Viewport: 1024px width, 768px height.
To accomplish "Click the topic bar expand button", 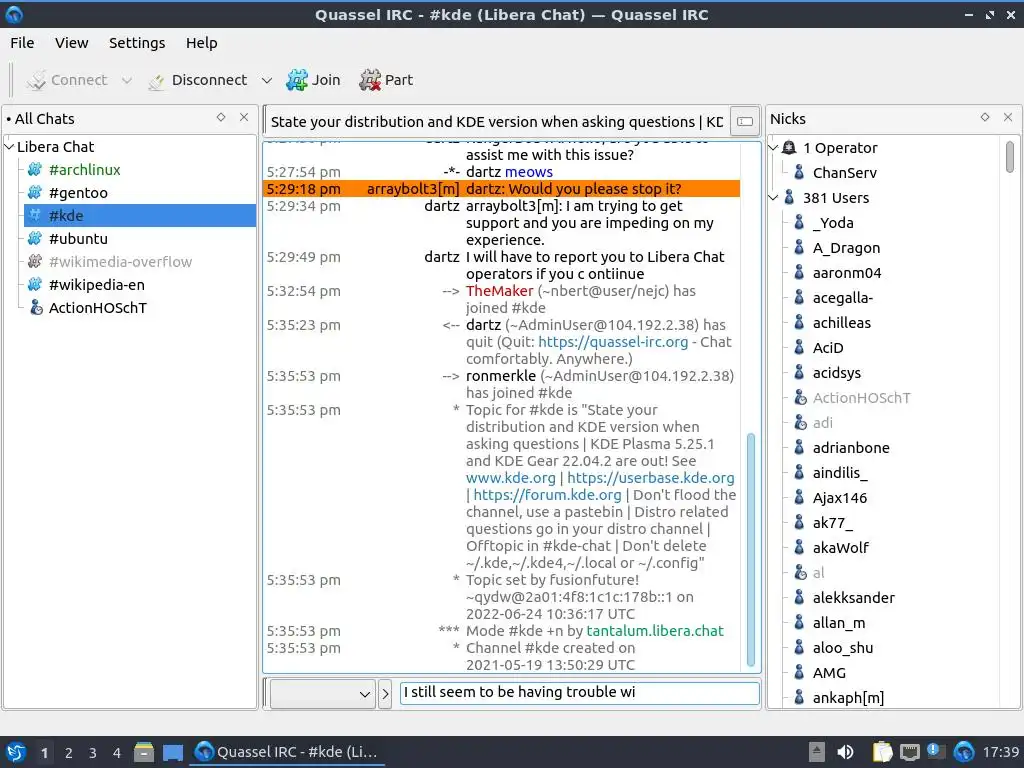I will pos(744,121).
